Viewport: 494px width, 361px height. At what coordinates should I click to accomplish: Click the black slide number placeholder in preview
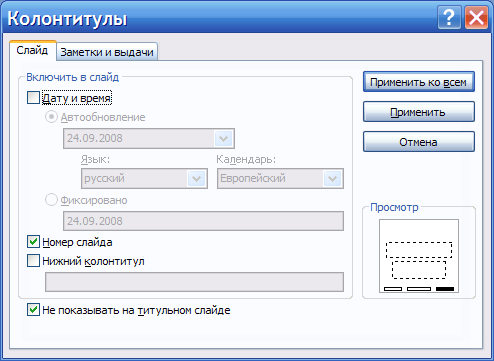(x=445, y=289)
